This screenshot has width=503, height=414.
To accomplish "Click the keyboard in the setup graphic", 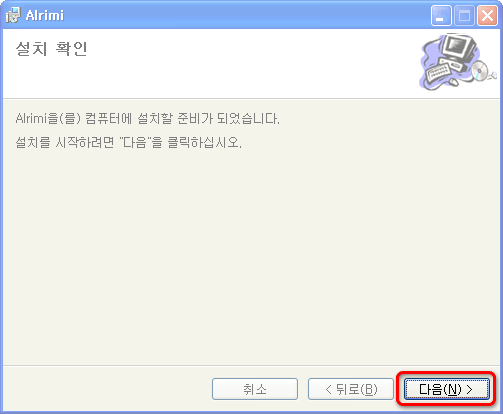I will tap(438, 73).
